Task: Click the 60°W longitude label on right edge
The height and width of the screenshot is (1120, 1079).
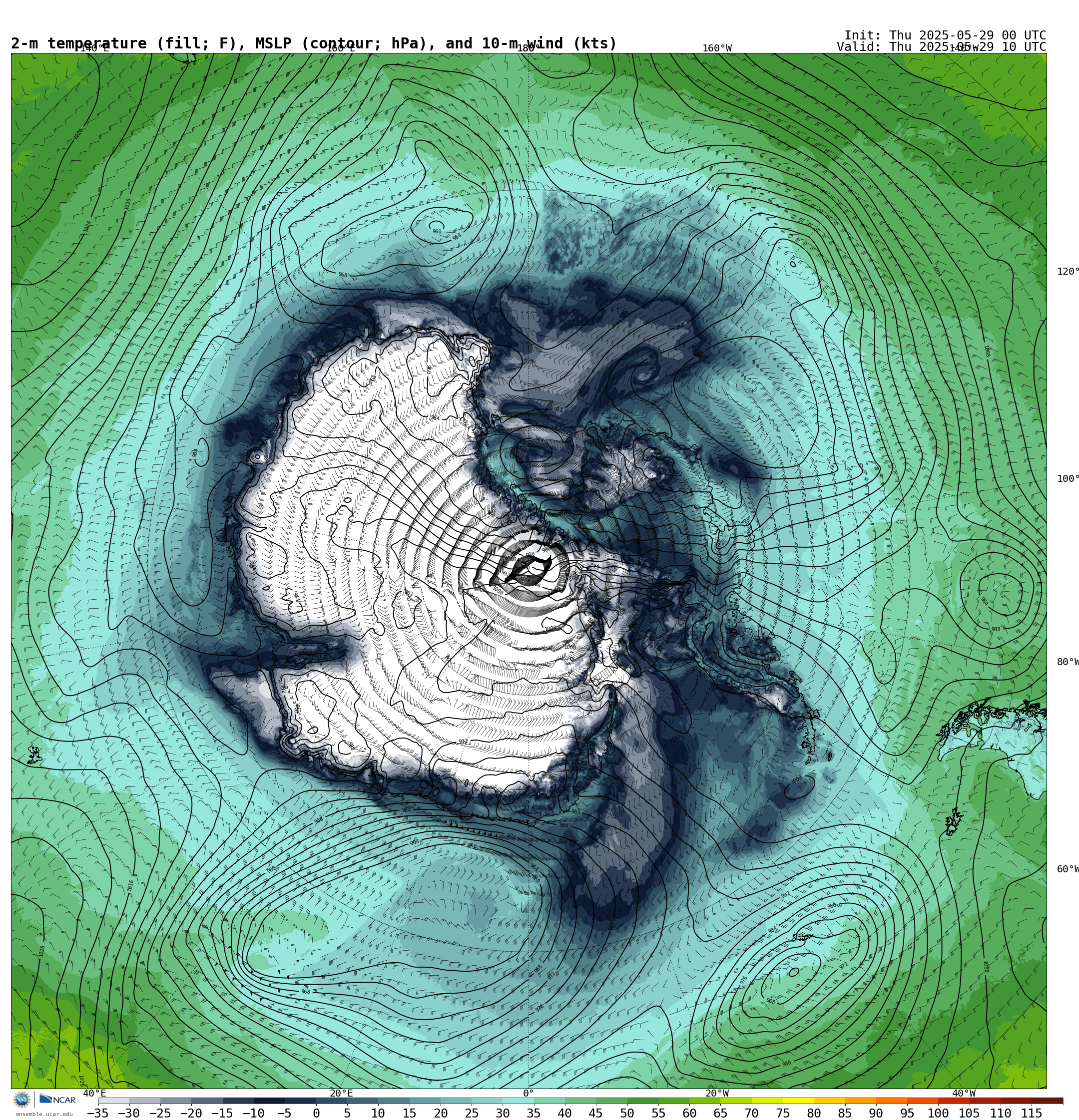Action: click(1068, 869)
